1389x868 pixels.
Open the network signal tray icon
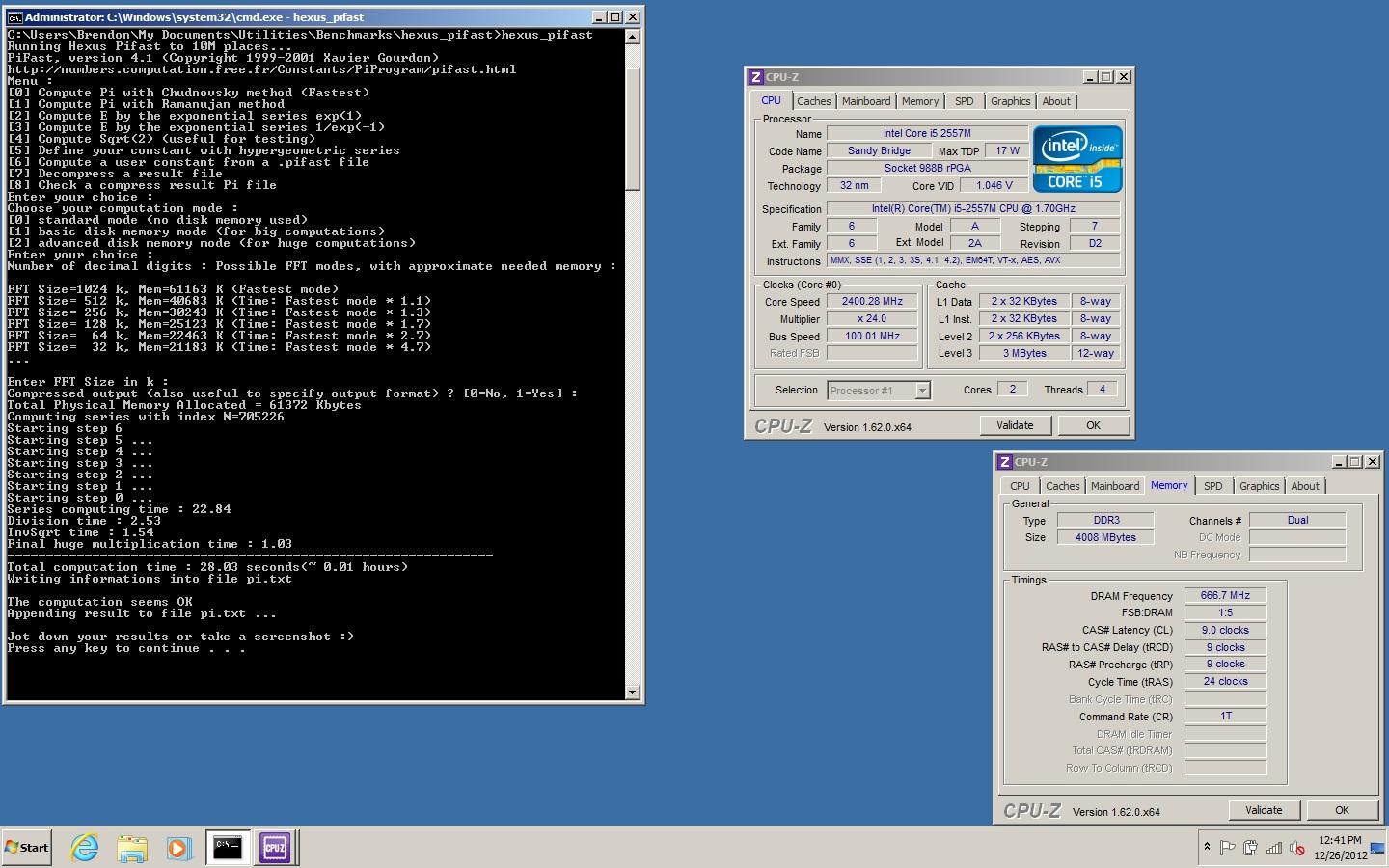(1274, 848)
